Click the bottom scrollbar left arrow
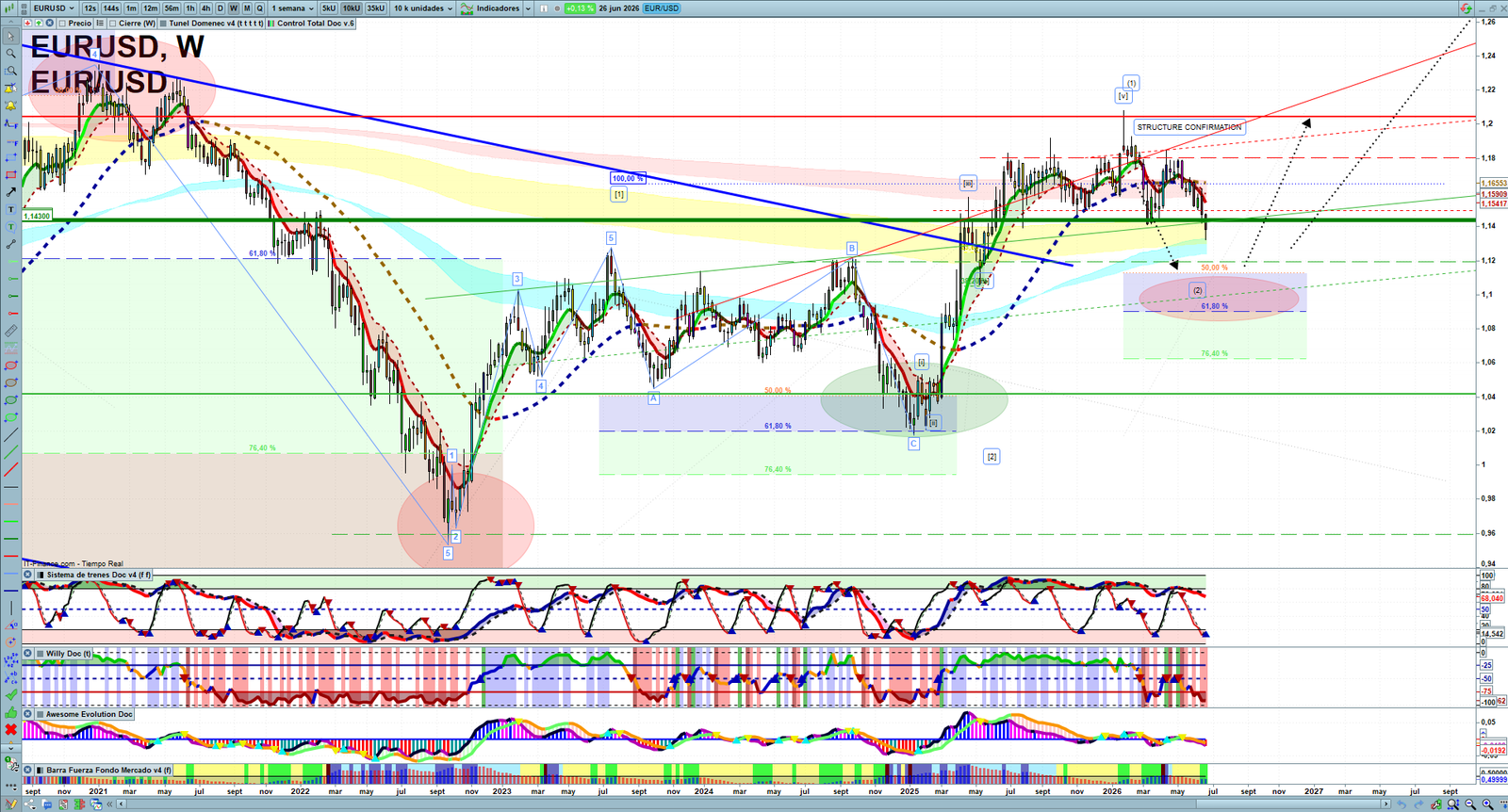Image resolution: width=1508 pixels, height=812 pixels. 121,804
